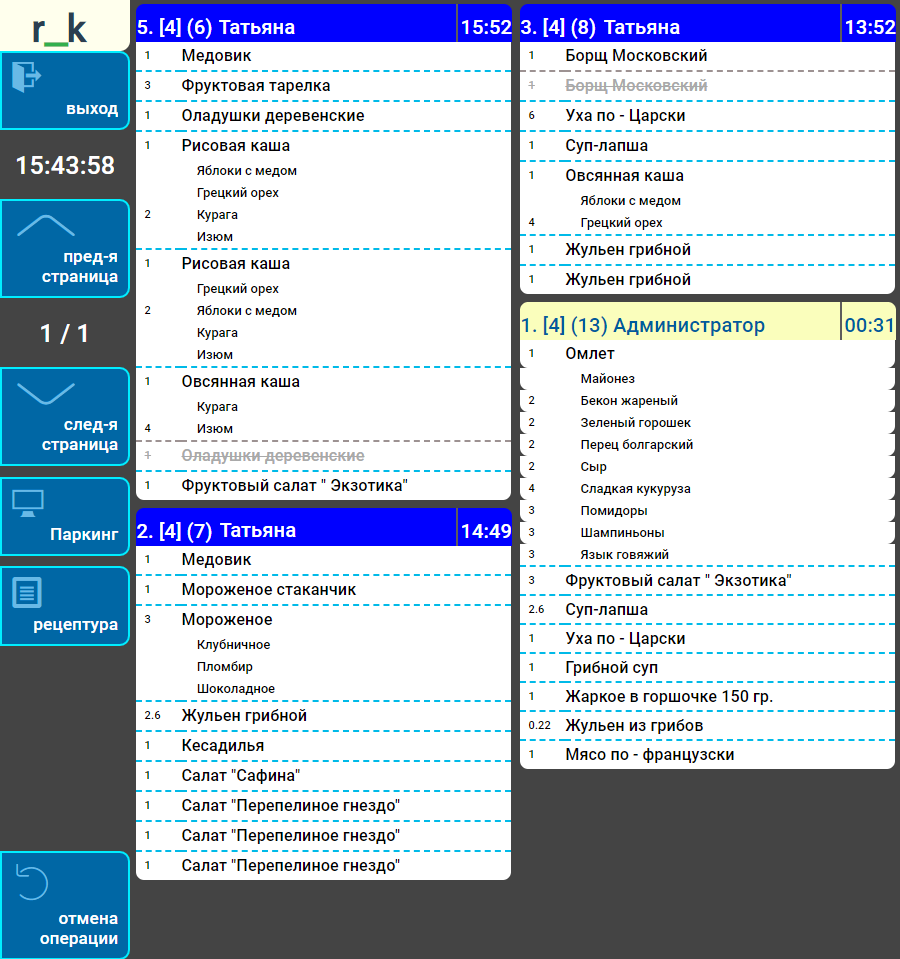
Task: Select the Мороженое item with flavors
Action: click(227, 620)
